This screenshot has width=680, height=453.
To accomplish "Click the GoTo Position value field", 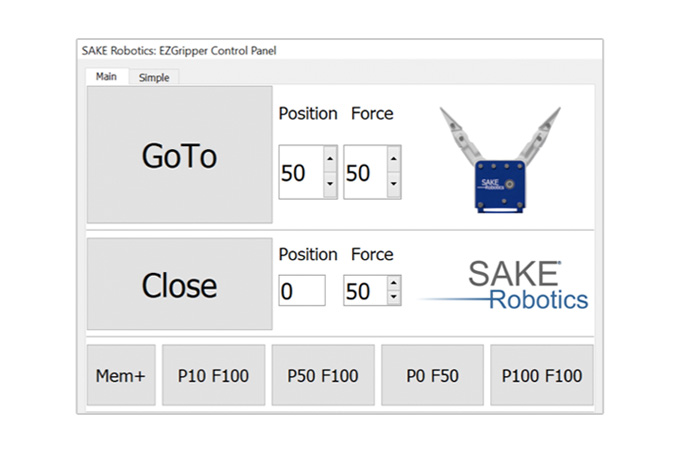I will (x=301, y=173).
